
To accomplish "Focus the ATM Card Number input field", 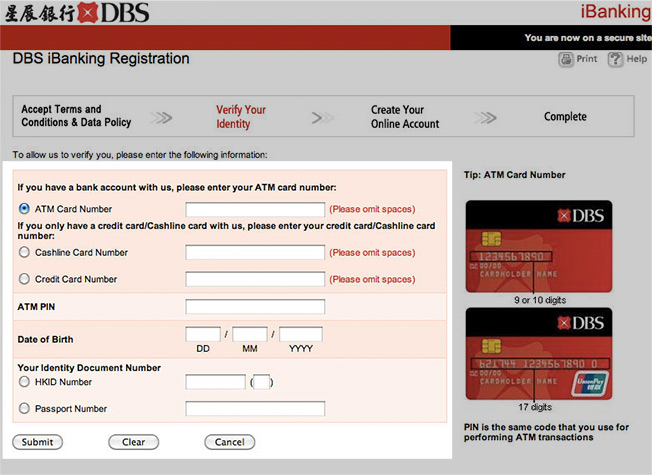I will coord(255,209).
